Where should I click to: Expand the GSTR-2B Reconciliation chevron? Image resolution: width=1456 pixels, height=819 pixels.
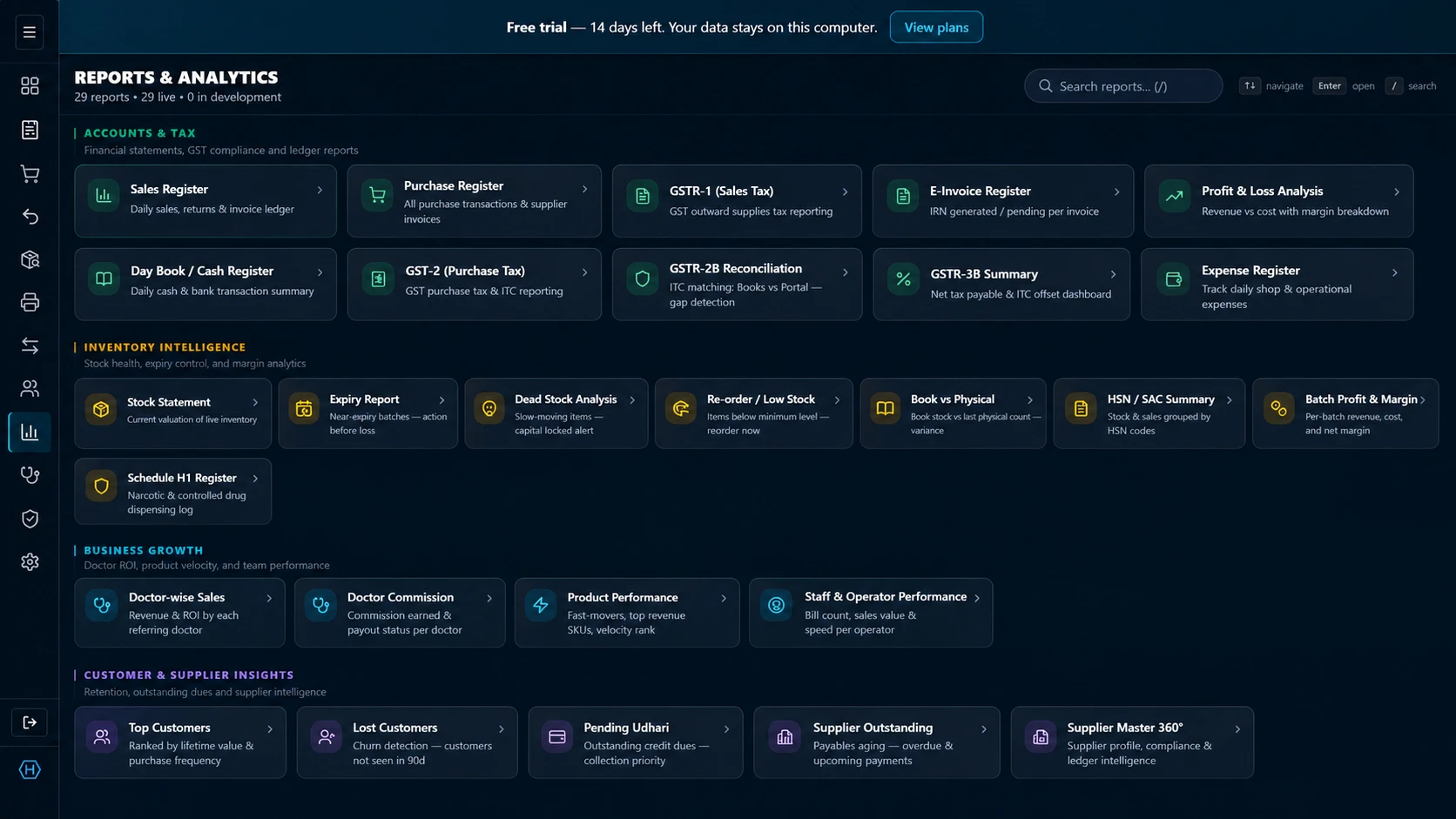[x=845, y=272]
